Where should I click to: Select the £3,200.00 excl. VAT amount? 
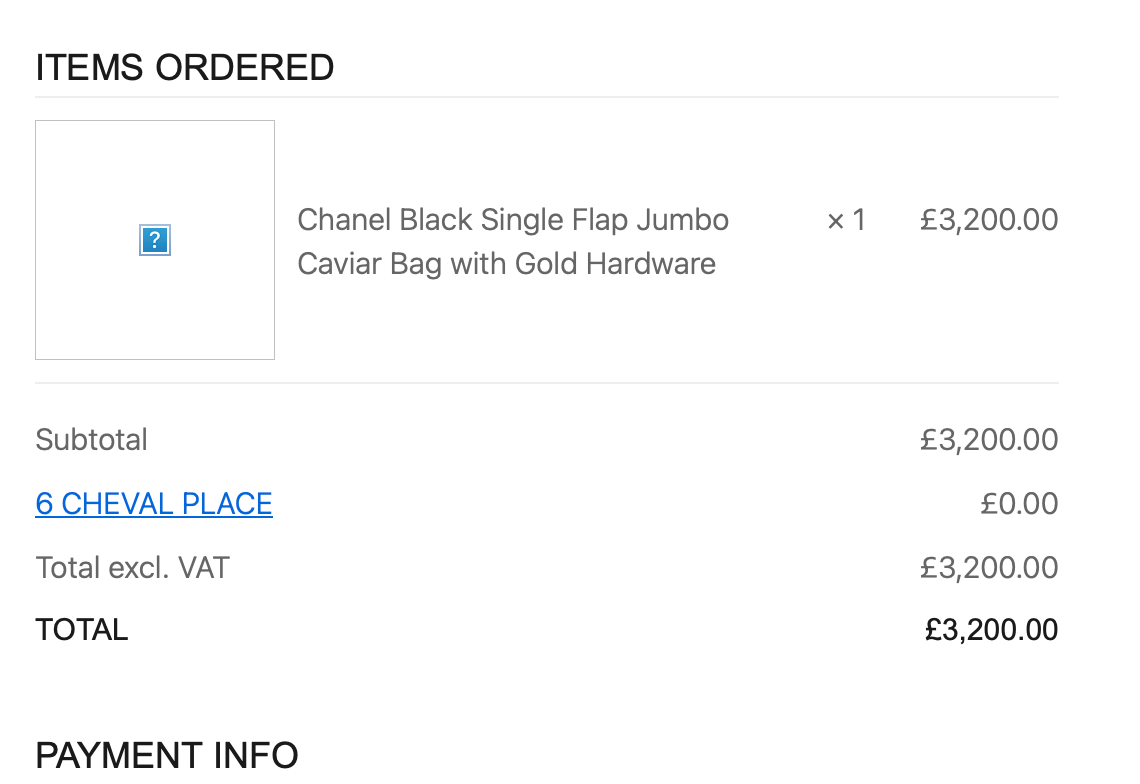click(x=988, y=567)
